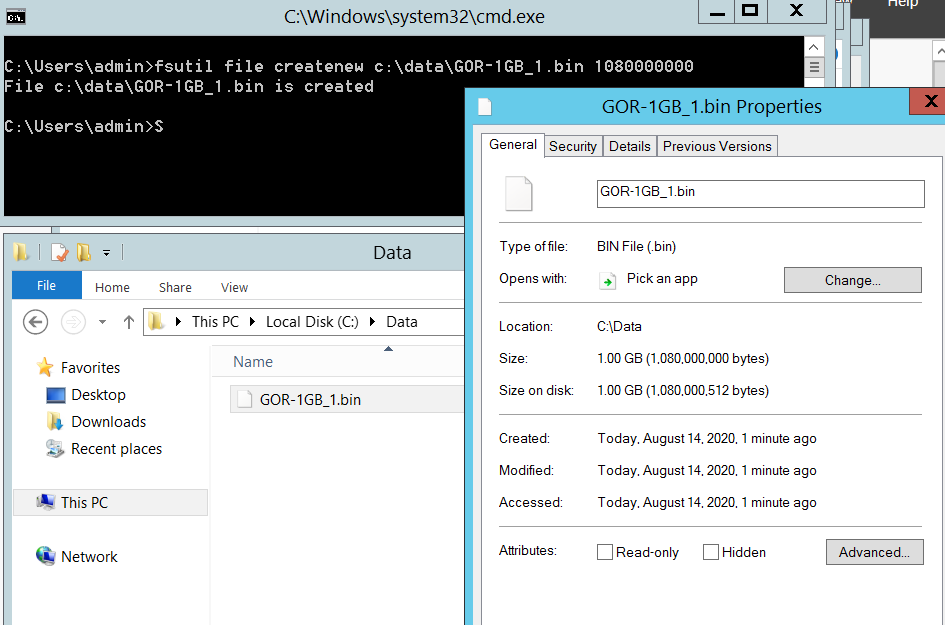Select Local Disk (C:) breadcrumb

click(x=312, y=322)
